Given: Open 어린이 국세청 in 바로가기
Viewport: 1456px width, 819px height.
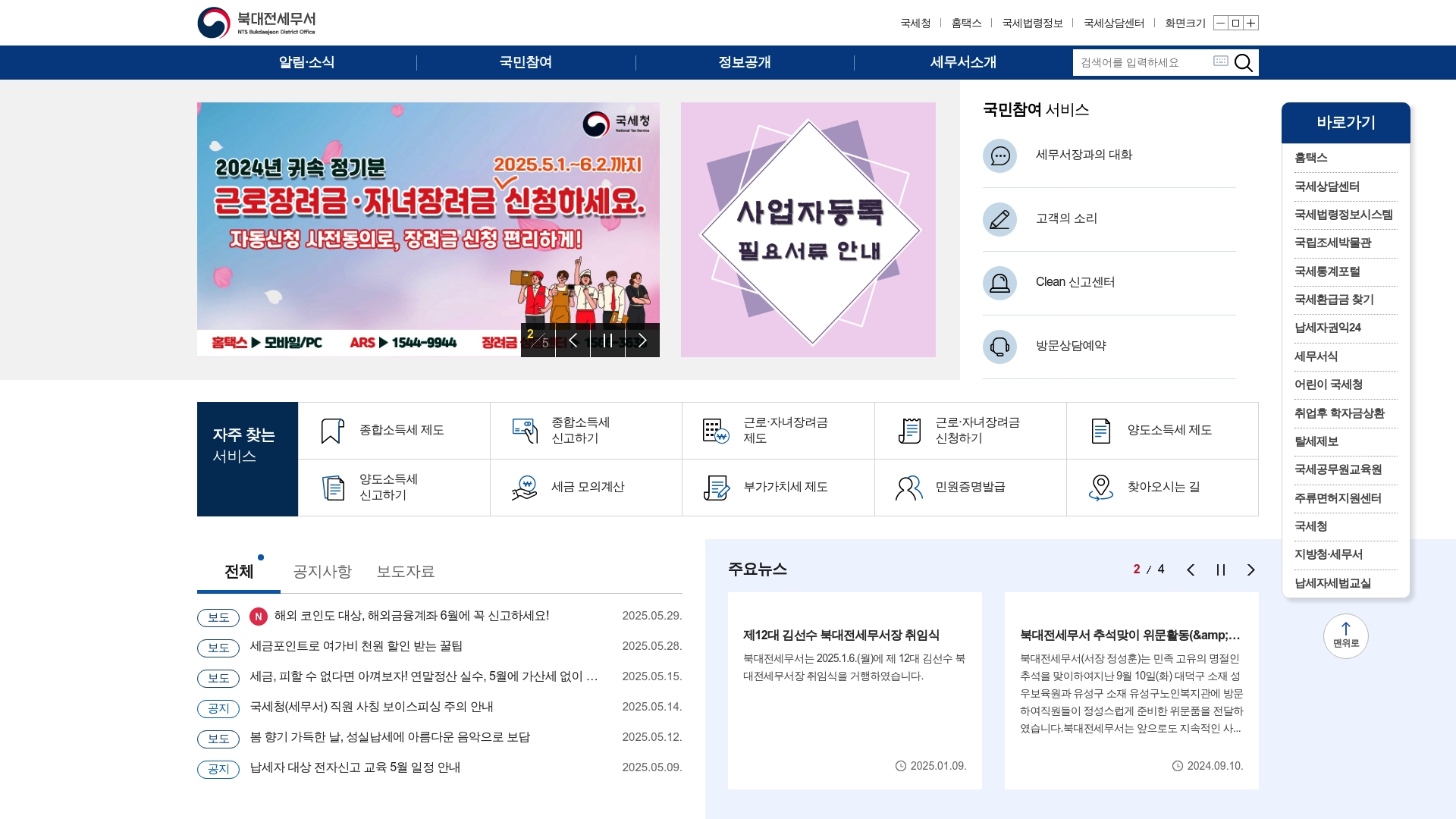Looking at the screenshot, I should coord(1328,384).
